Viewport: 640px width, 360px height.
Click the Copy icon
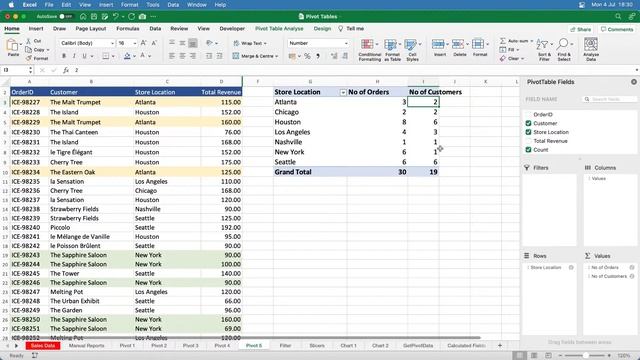click(29, 50)
